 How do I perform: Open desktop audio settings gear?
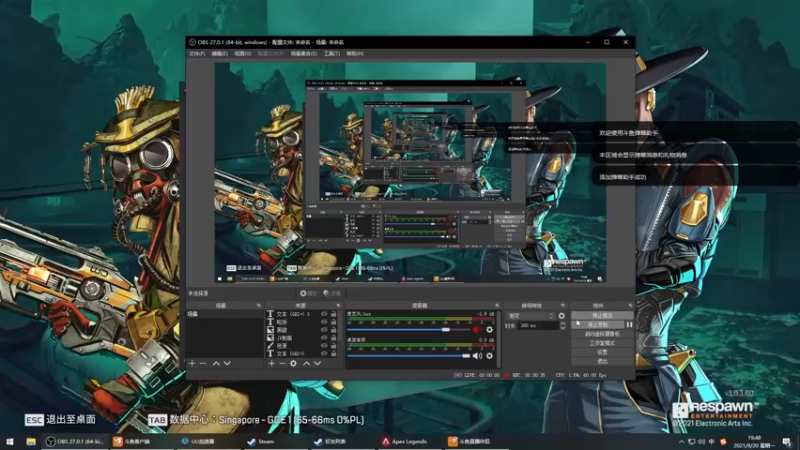(x=489, y=356)
